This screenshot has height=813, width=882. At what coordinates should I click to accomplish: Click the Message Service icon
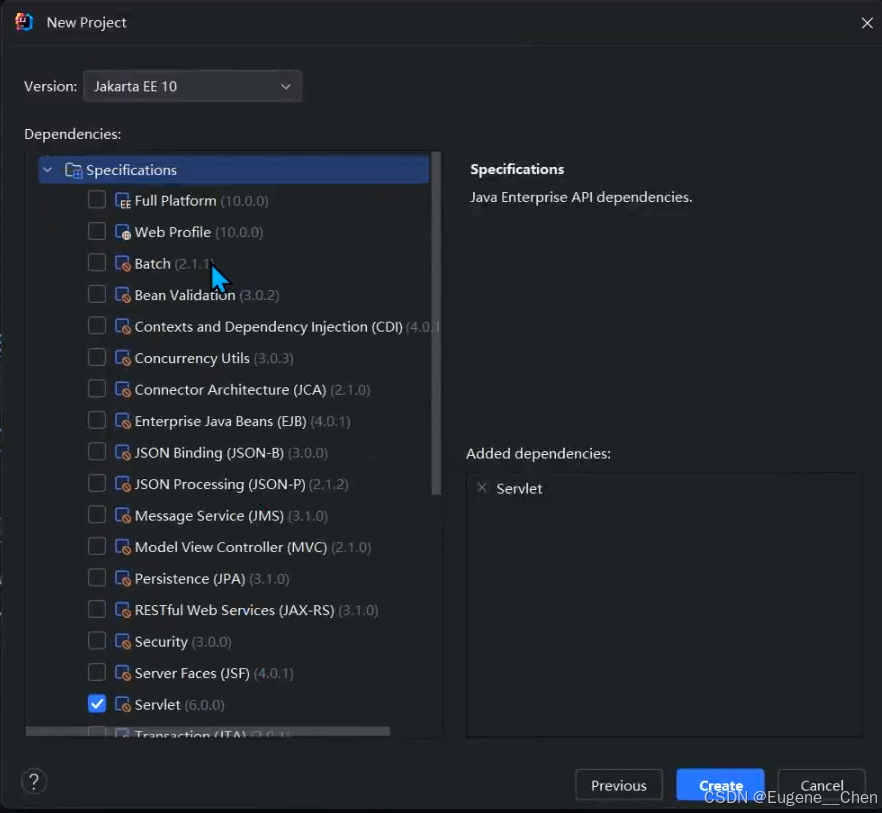click(x=123, y=516)
